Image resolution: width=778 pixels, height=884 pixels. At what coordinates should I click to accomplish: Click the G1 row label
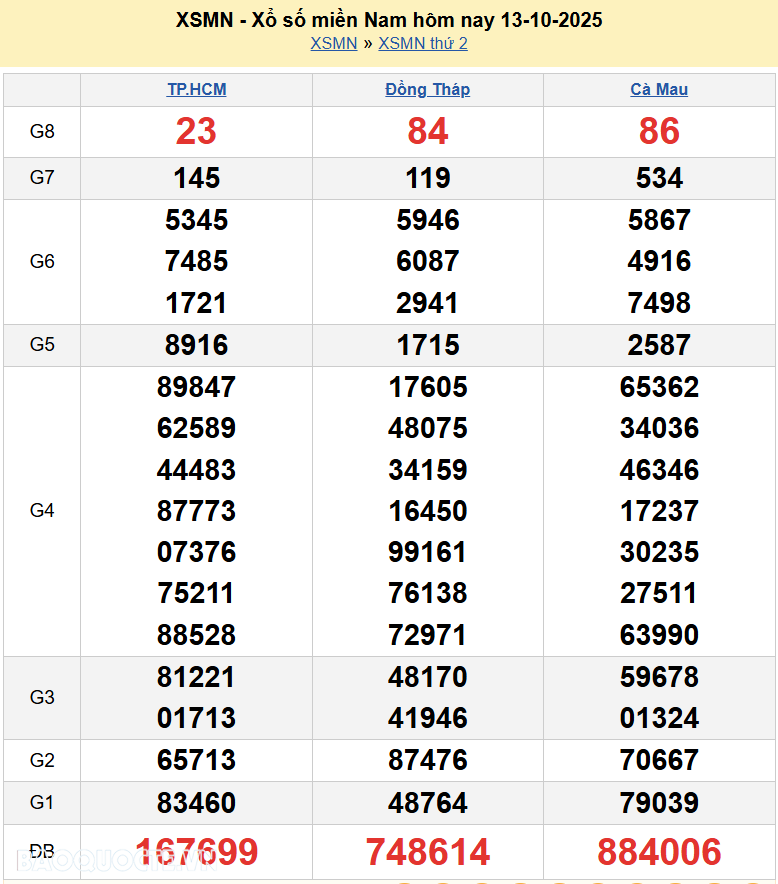(x=42, y=802)
